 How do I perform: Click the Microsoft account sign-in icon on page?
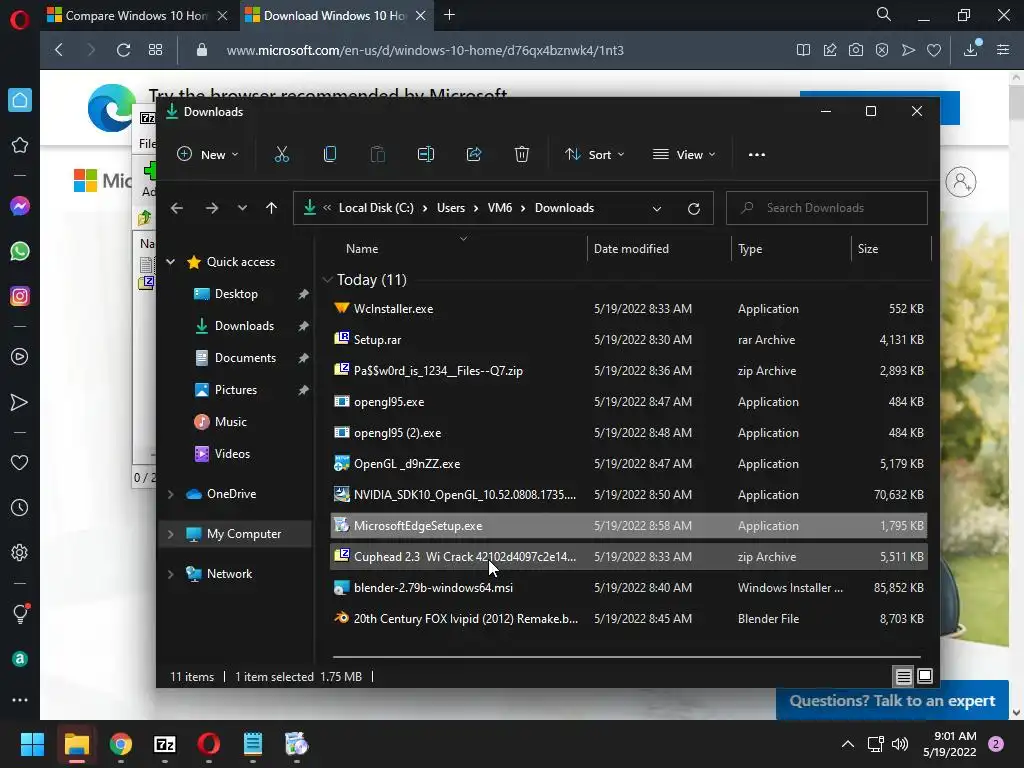pos(961,182)
